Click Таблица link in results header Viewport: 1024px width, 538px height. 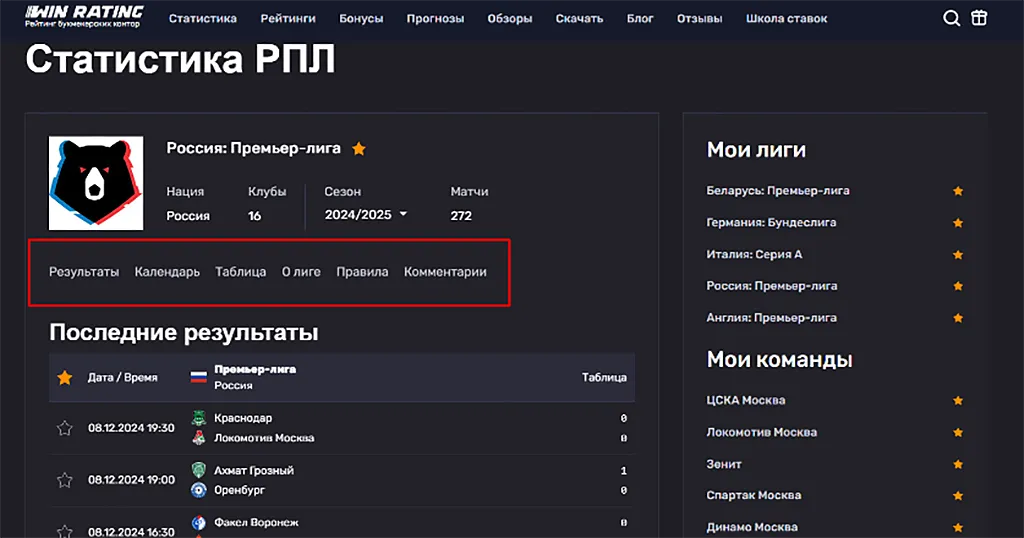604,377
